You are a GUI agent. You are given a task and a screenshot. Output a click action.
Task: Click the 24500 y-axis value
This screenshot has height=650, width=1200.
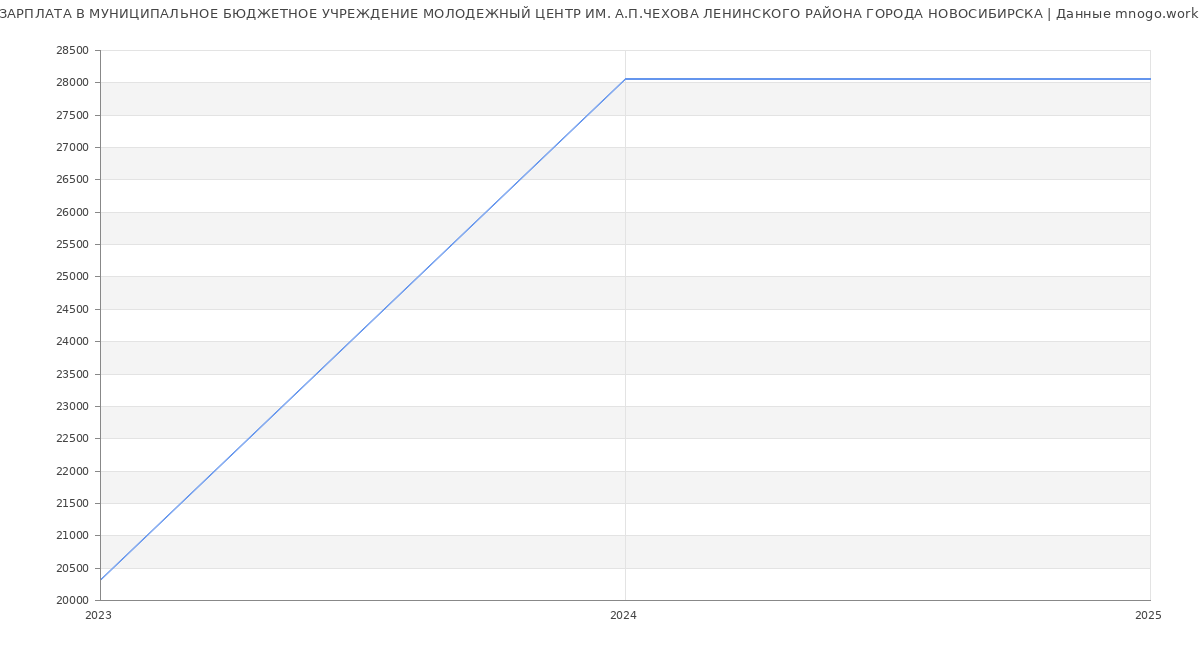click(72, 310)
